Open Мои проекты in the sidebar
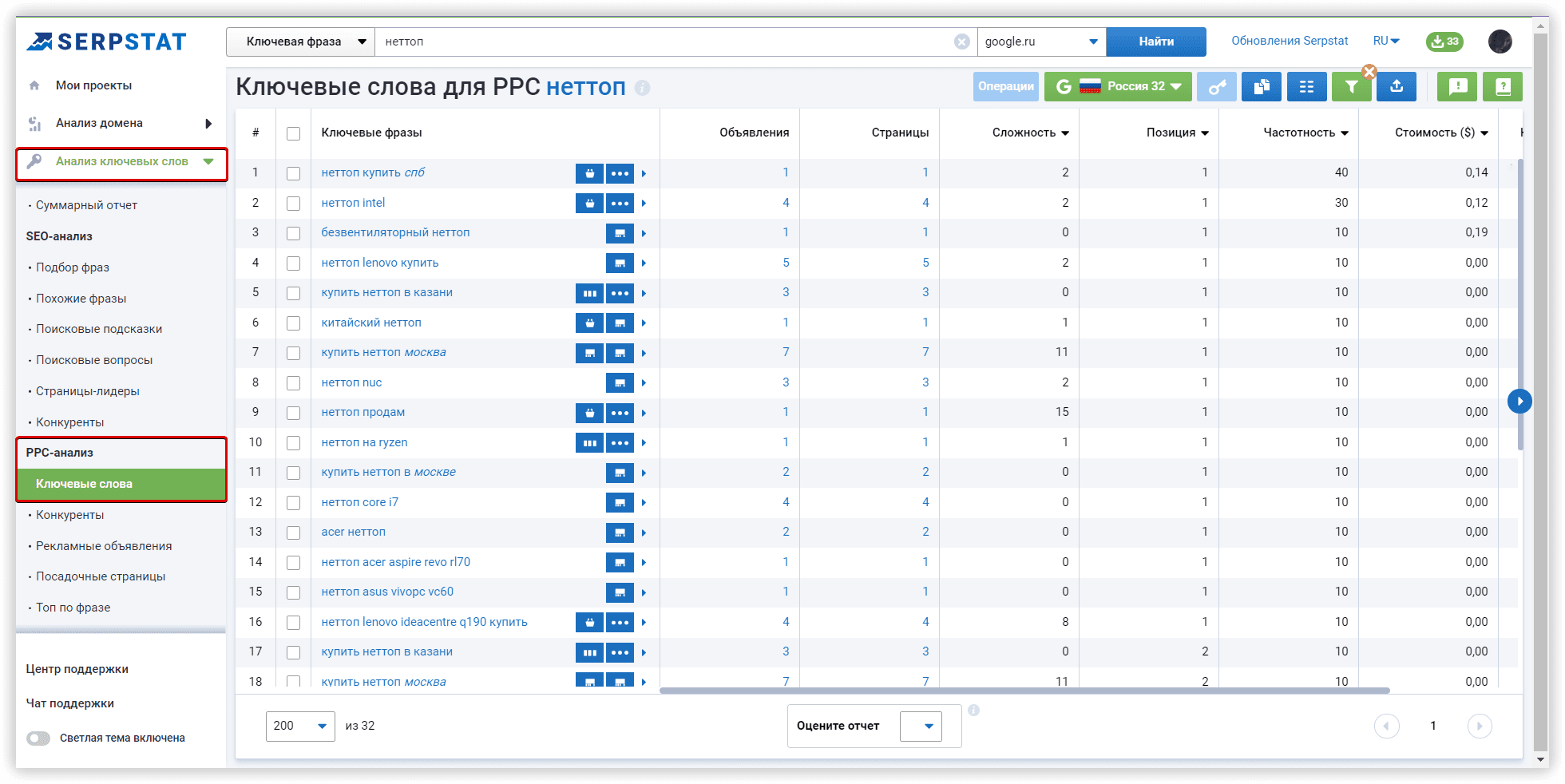1565x784 pixels. 93,85
